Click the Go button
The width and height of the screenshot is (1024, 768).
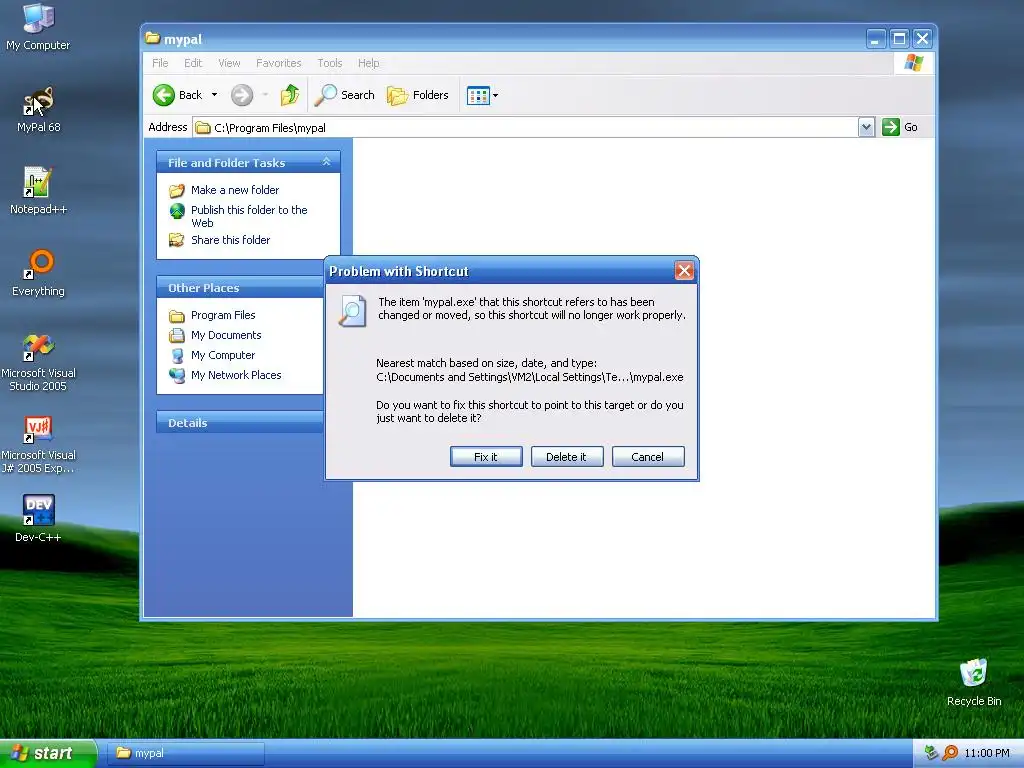tap(900, 127)
